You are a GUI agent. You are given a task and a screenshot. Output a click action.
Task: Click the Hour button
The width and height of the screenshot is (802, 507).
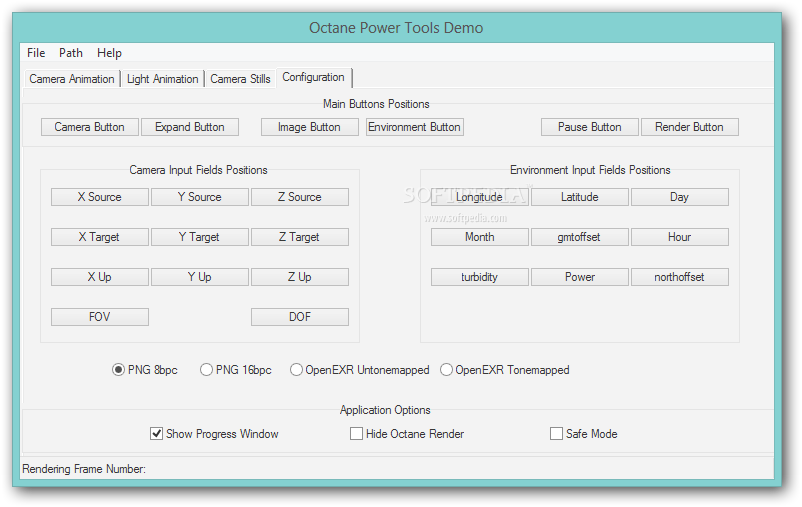(x=680, y=237)
